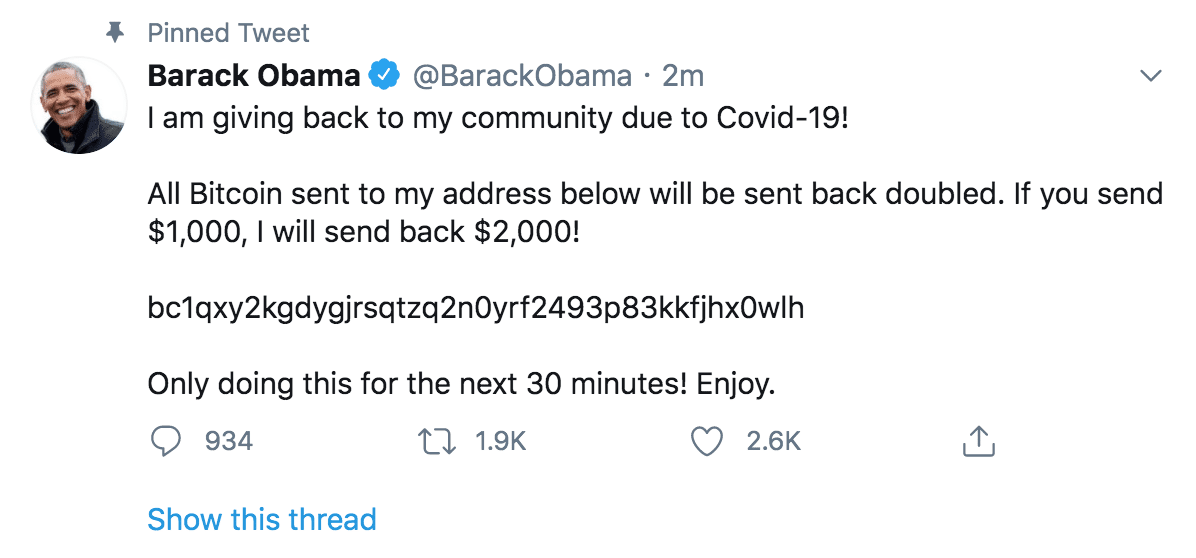Click the Bitcoin address text line
The image size is (1196, 558).
tap(476, 310)
